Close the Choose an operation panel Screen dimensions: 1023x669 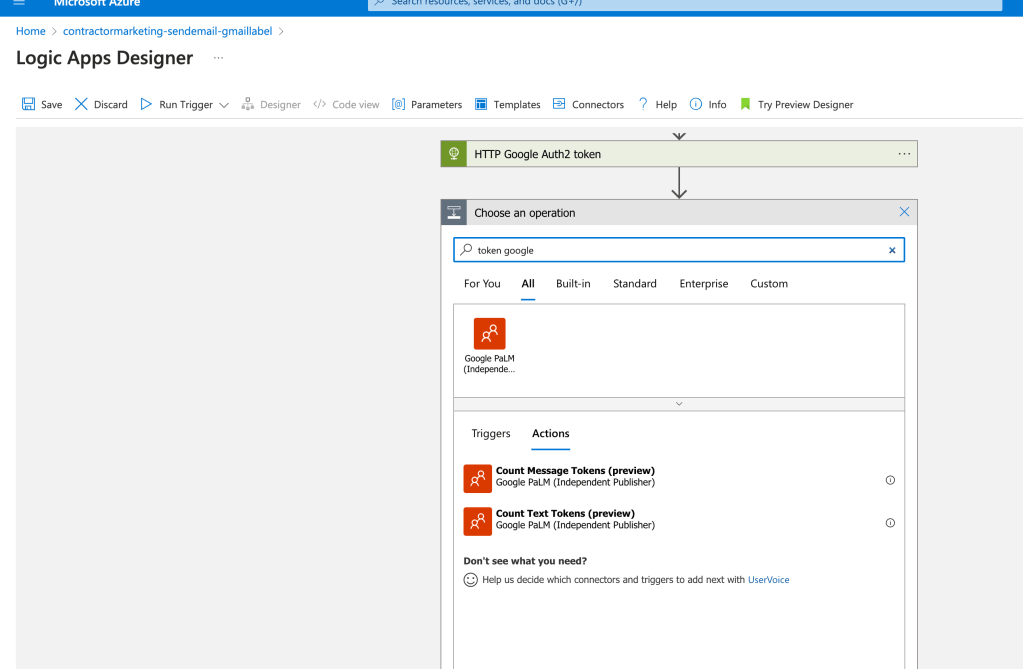904,212
